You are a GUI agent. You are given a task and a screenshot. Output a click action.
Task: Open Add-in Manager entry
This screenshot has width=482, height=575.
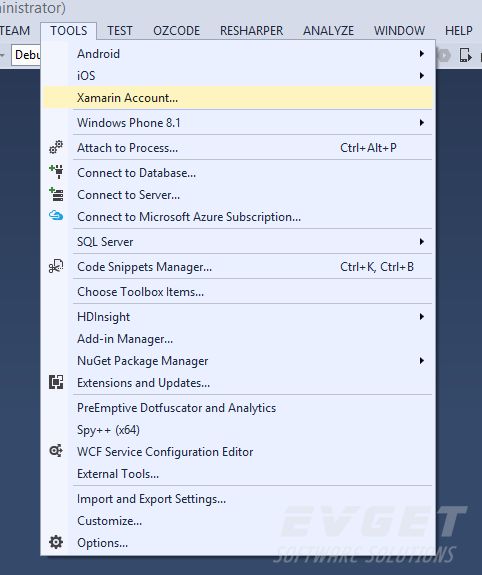coord(238,338)
